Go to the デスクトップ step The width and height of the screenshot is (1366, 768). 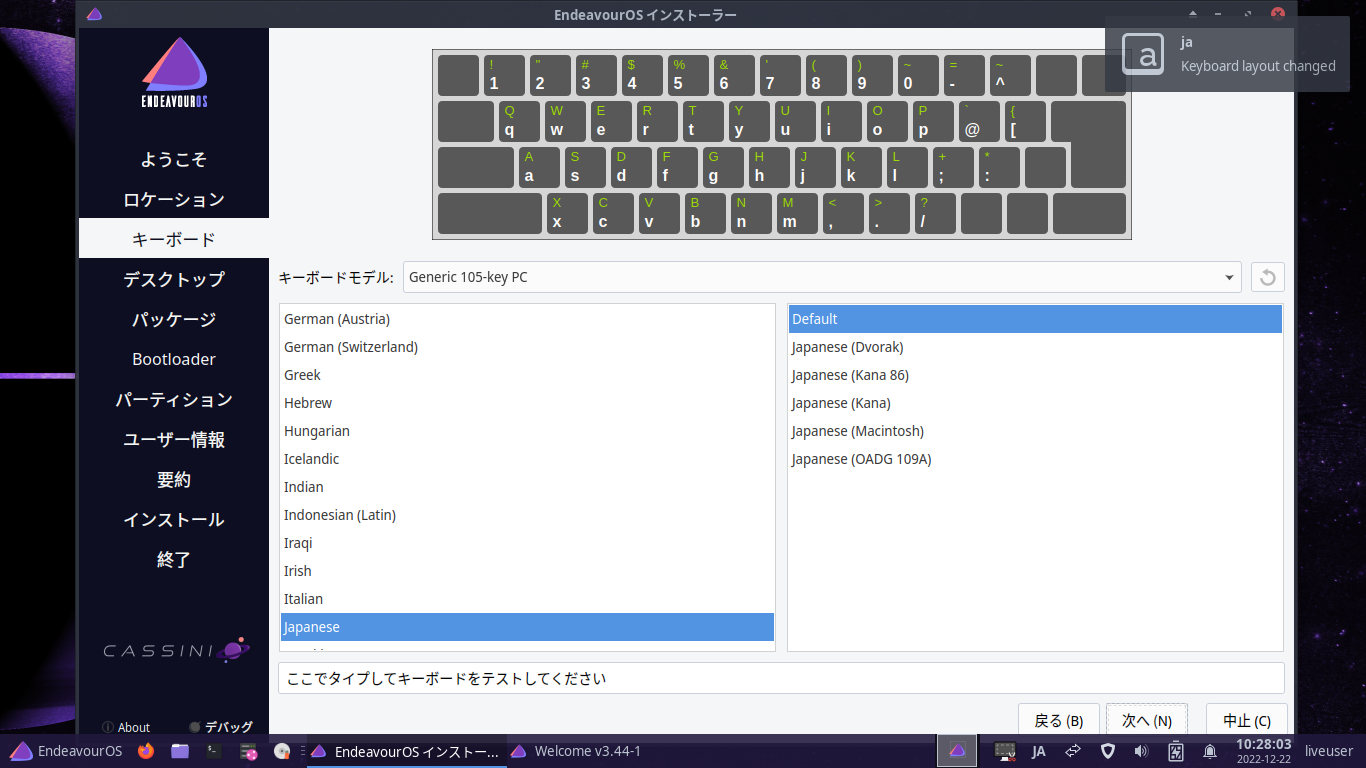tap(174, 279)
